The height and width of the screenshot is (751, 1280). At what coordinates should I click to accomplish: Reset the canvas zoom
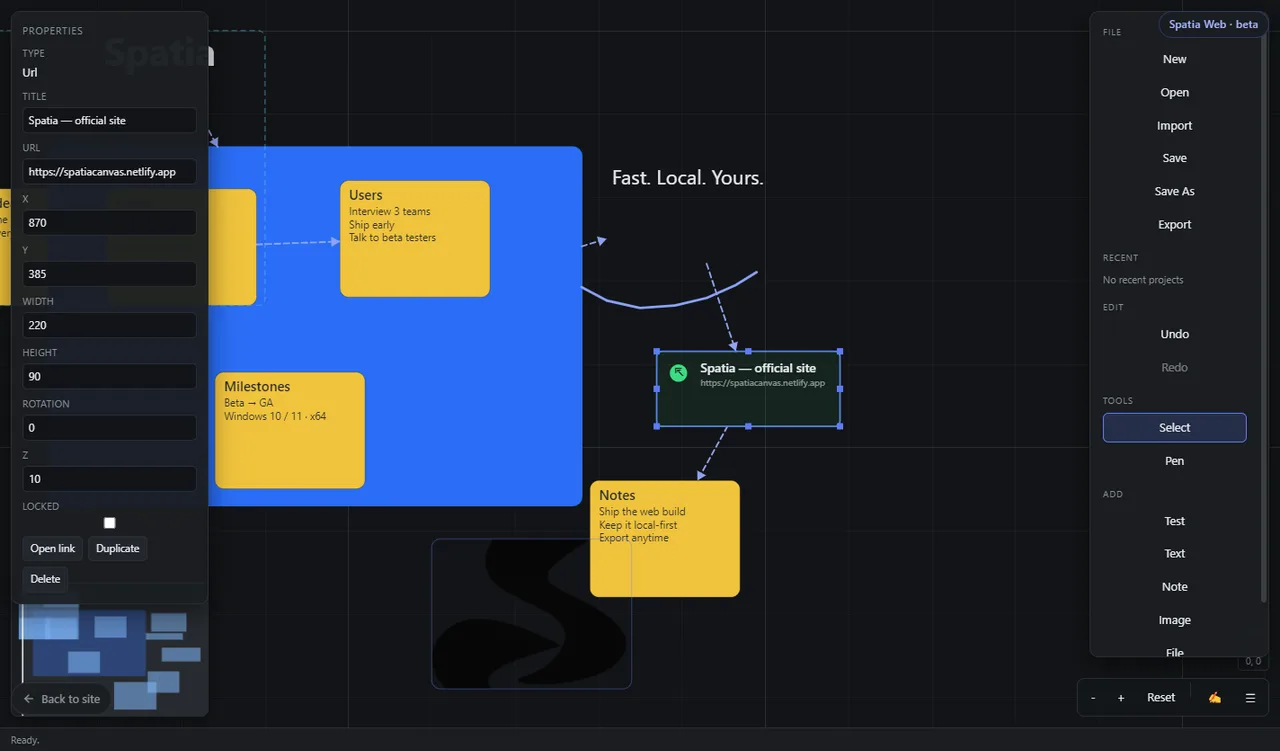[x=1161, y=698]
